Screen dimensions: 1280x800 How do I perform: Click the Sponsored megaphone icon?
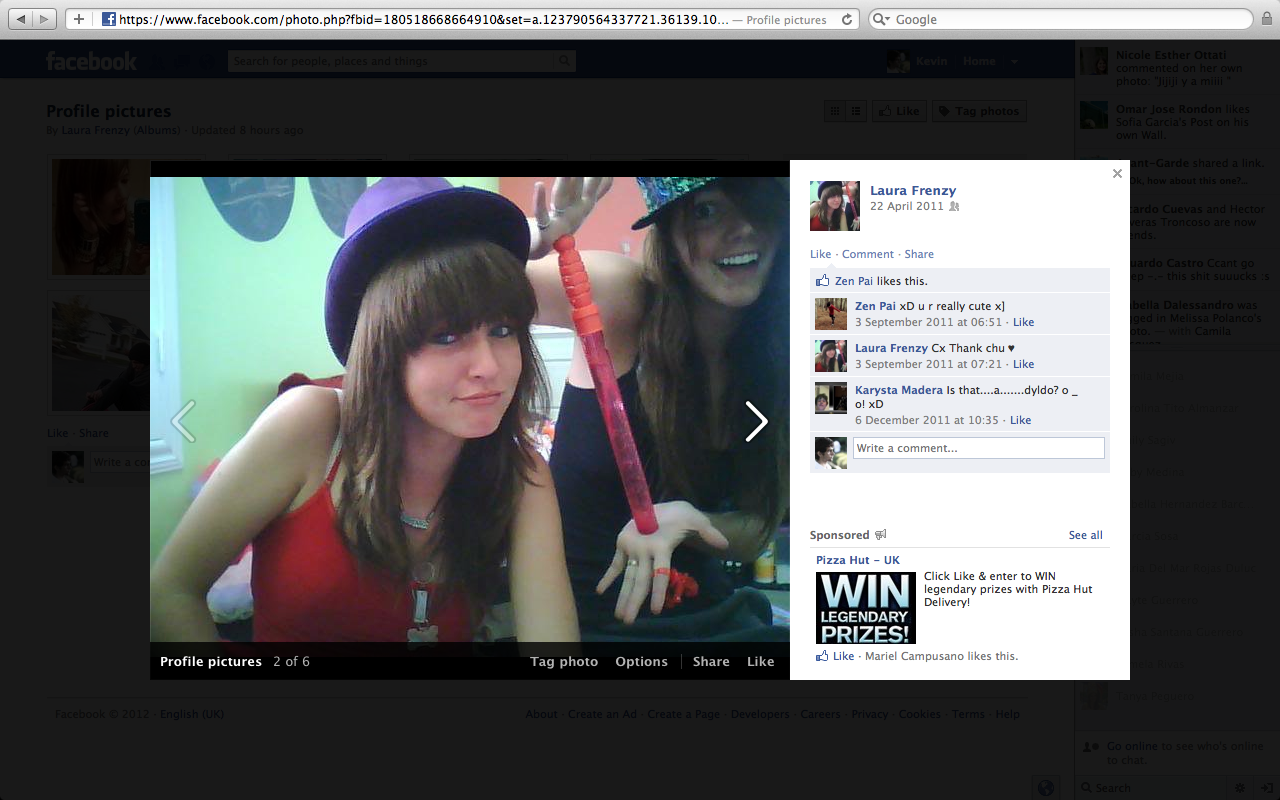point(881,535)
